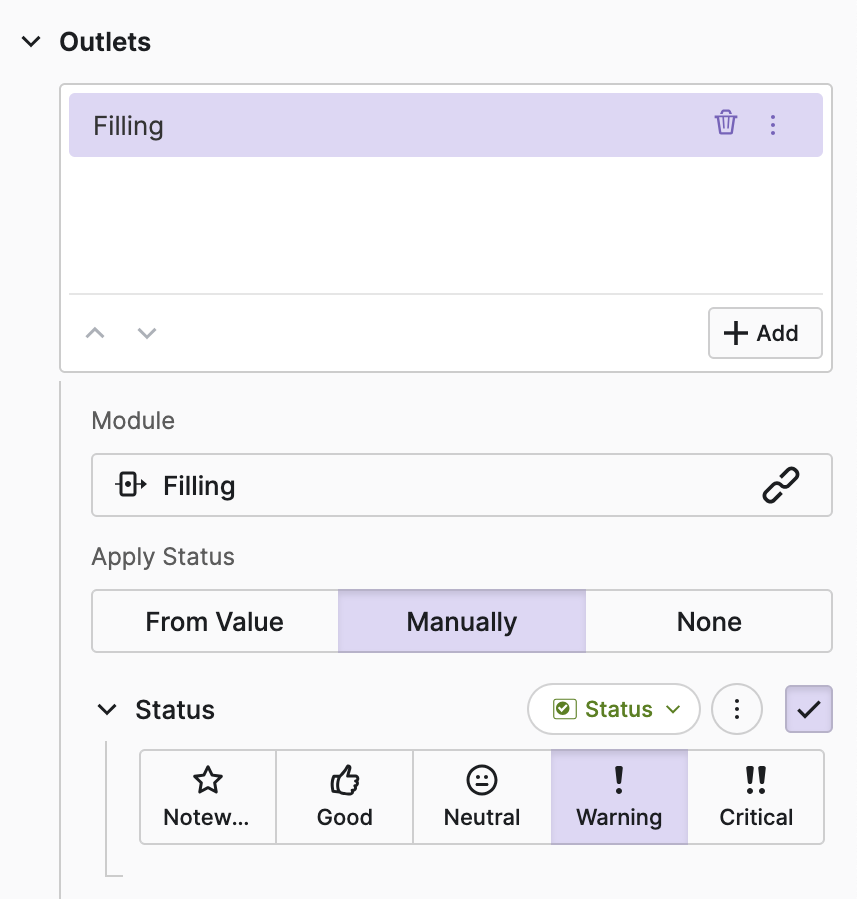The width and height of the screenshot is (857, 899).
Task: Toggle the Status checkmark box
Action: 808,709
